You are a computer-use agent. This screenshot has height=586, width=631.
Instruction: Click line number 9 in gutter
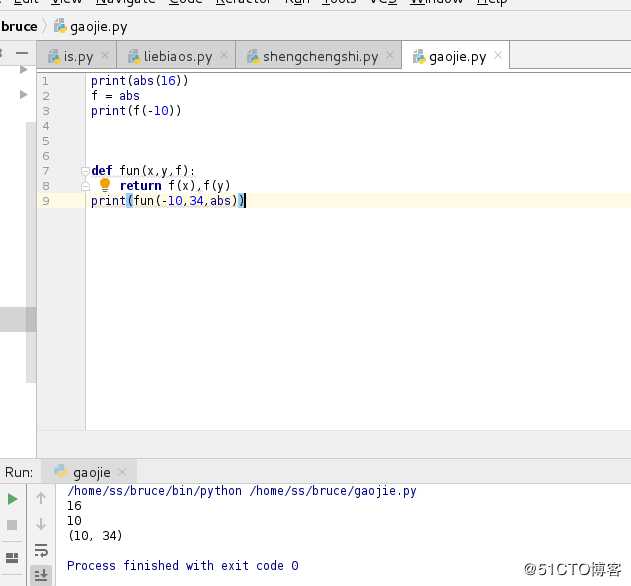tap(46, 201)
